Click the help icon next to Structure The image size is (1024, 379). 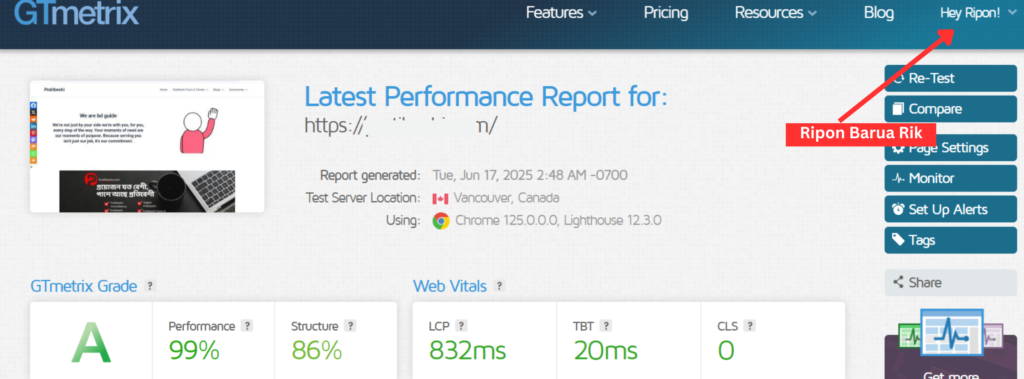pyautogui.click(x=350, y=326)
